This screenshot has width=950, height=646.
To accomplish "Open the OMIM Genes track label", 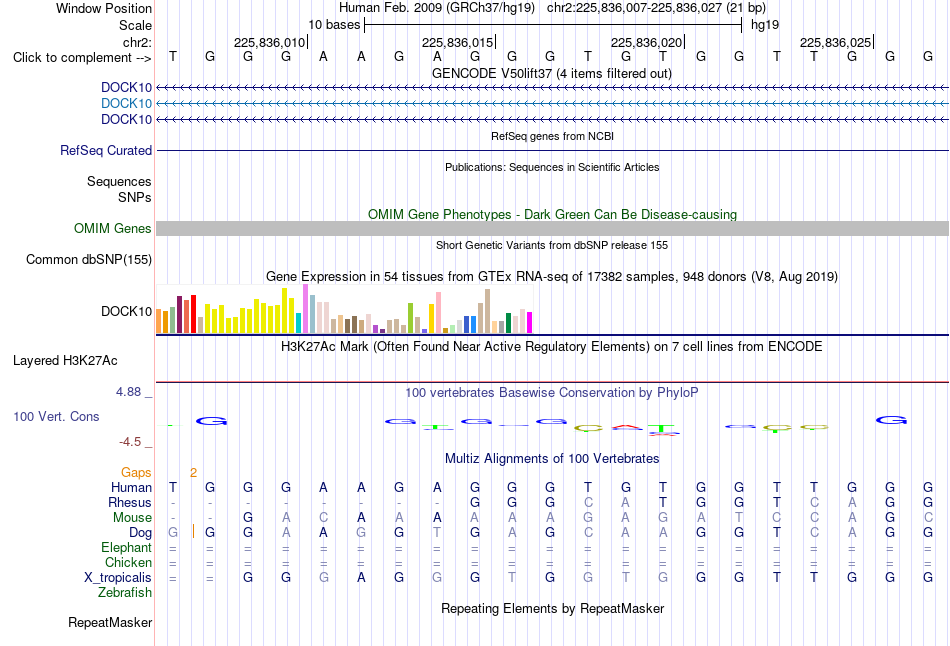I will [113, 228].
